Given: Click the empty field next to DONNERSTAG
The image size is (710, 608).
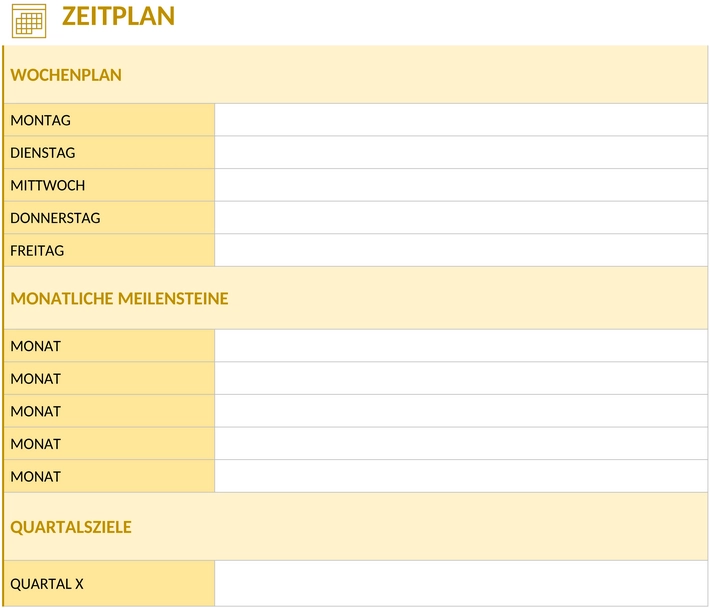Looking at the screenshot, I should (461, 218).
